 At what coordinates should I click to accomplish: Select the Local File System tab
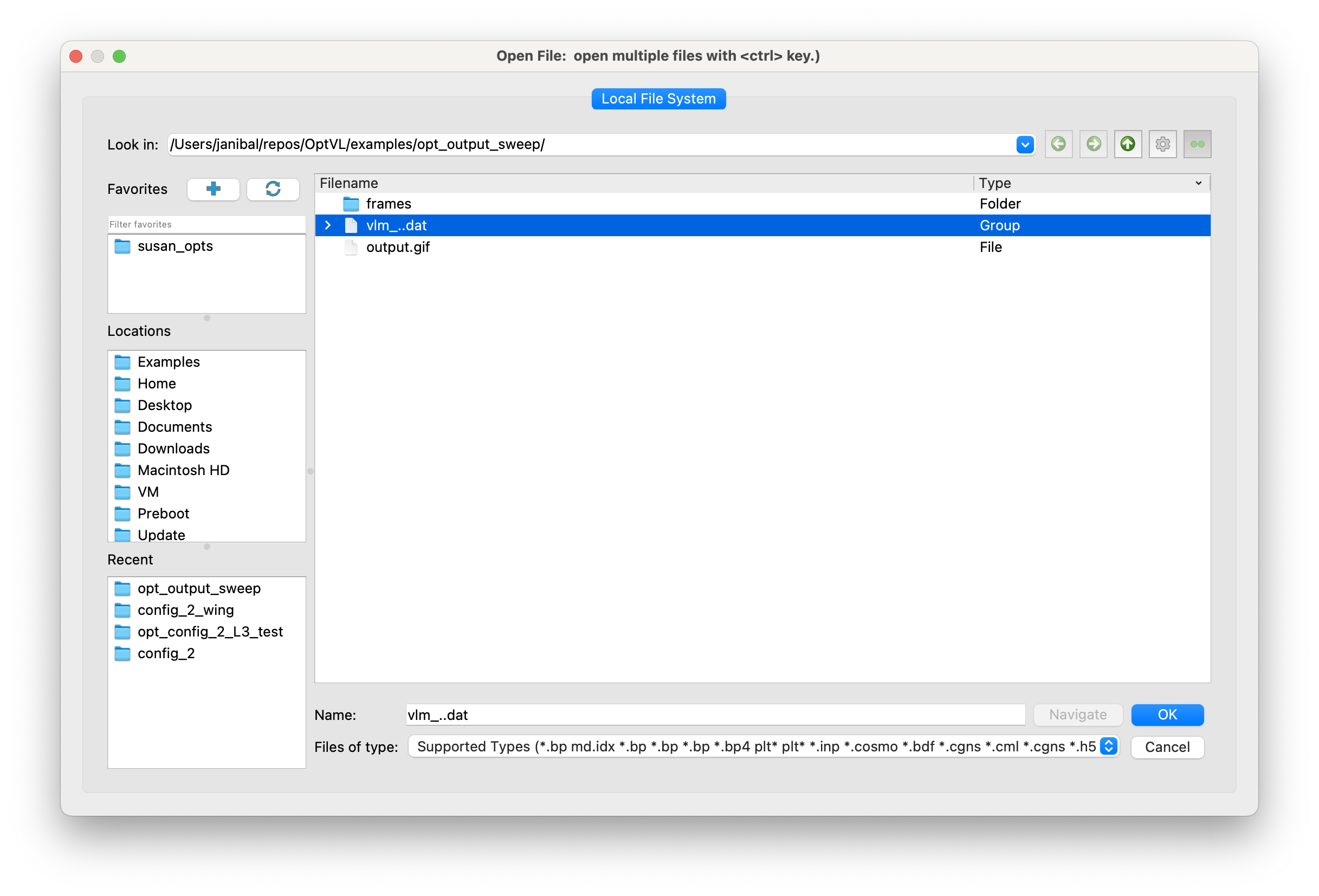tap(658, 99)
